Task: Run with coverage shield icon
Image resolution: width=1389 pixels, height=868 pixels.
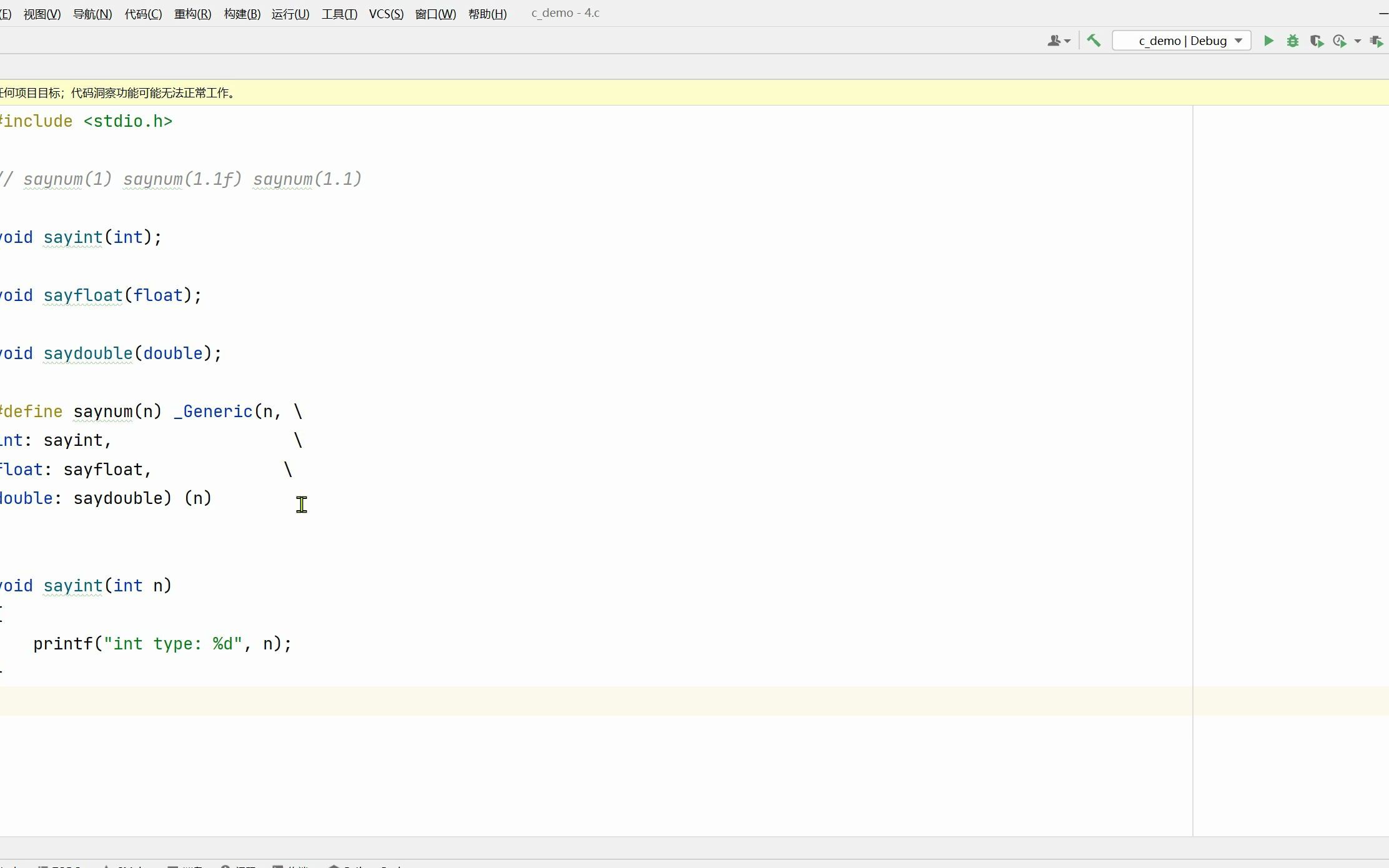Action: (1317, 41)
